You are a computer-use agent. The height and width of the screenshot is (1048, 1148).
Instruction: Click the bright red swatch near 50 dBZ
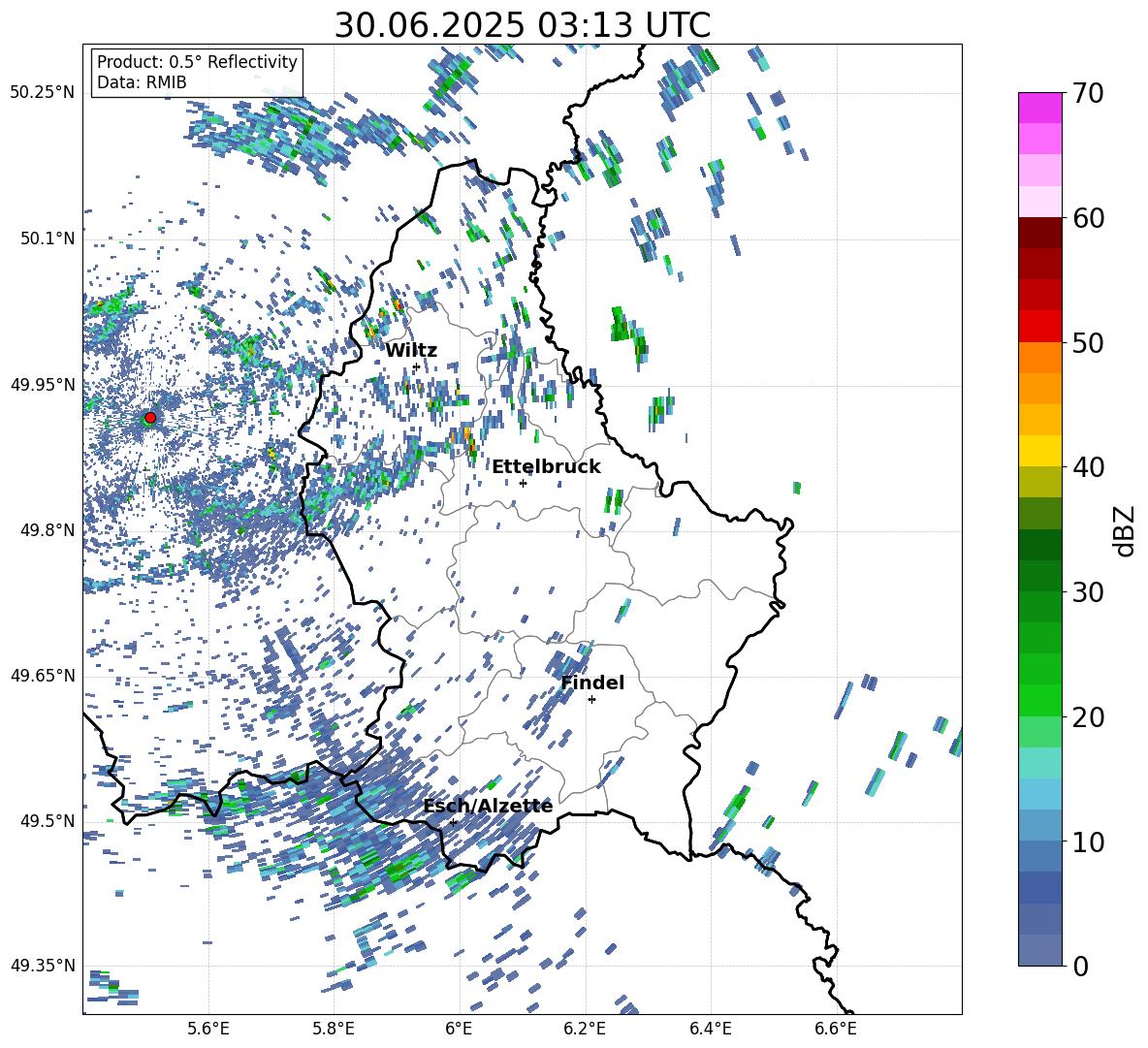coord(1039,327)
